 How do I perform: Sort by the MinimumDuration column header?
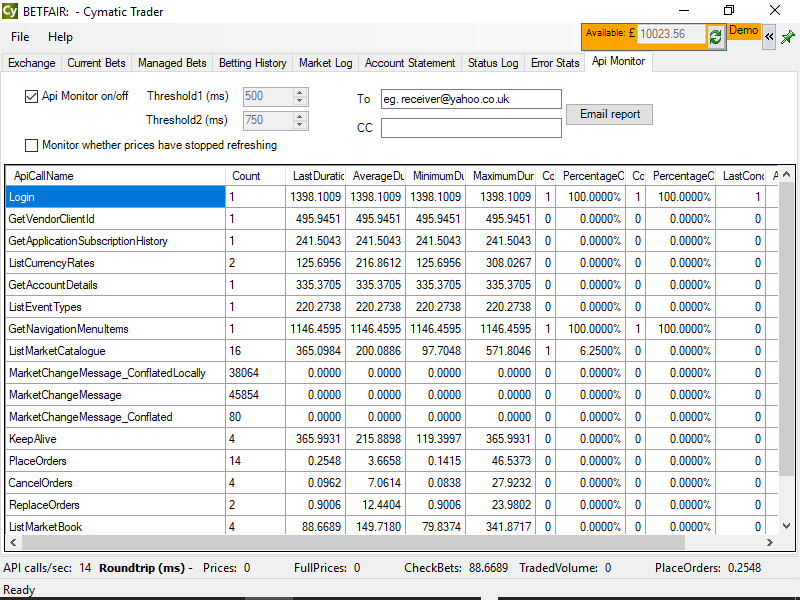(x=436, y=176)
